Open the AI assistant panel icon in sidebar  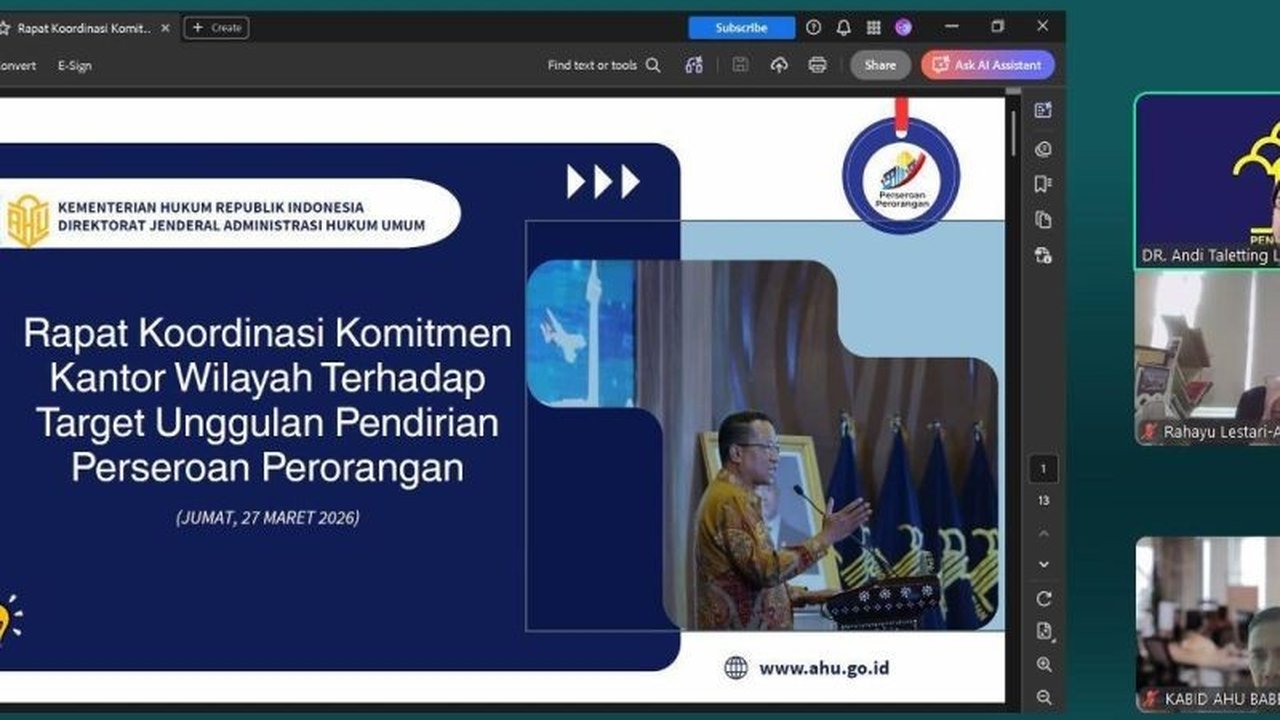tap(1044, 111)
